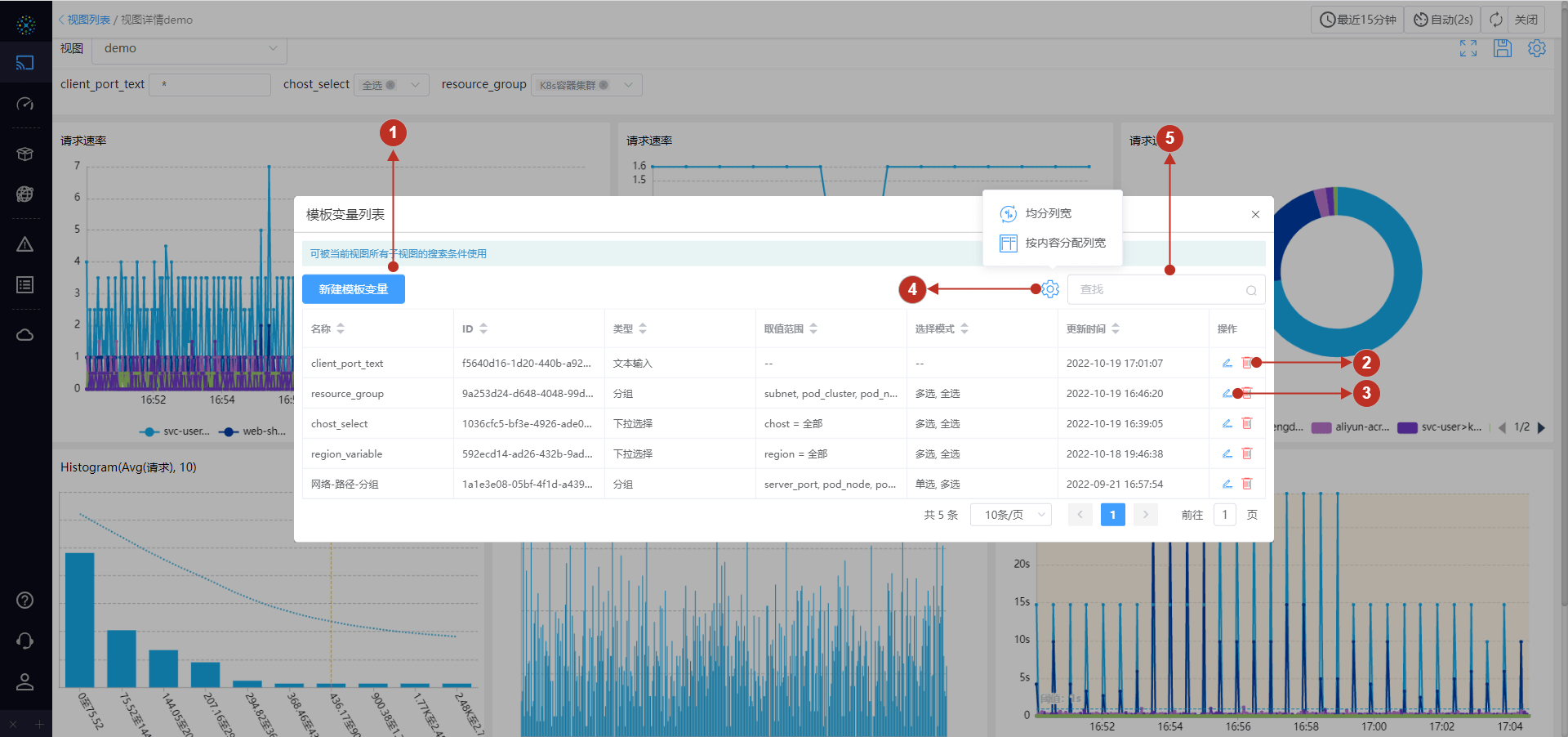Open the alerts warning-triangle icon in the sidebar
The width and height of the screenshot is (1568, 737).
[x=25, y=243]
